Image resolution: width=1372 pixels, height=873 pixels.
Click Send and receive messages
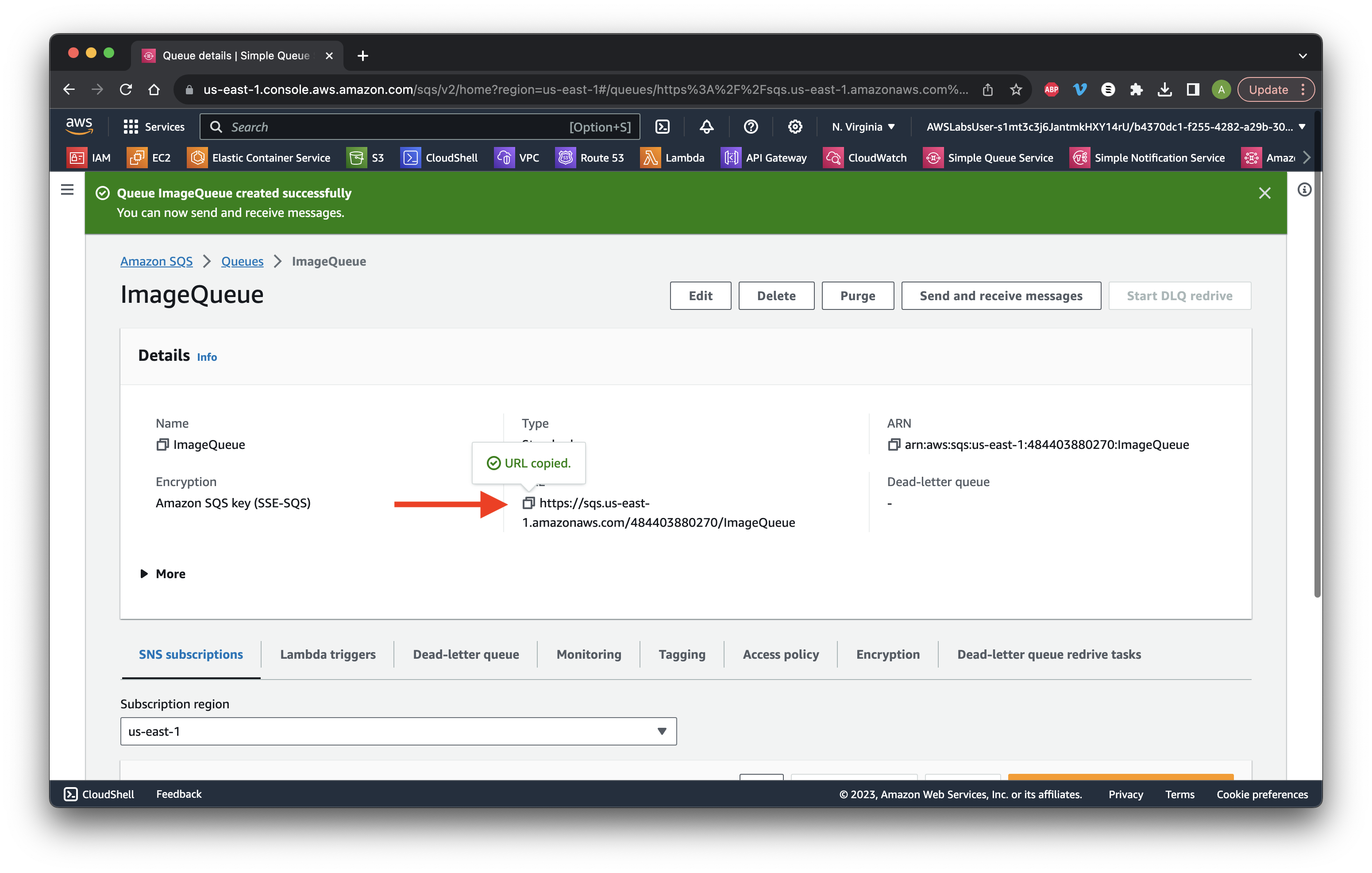(x=1001, y=296)
